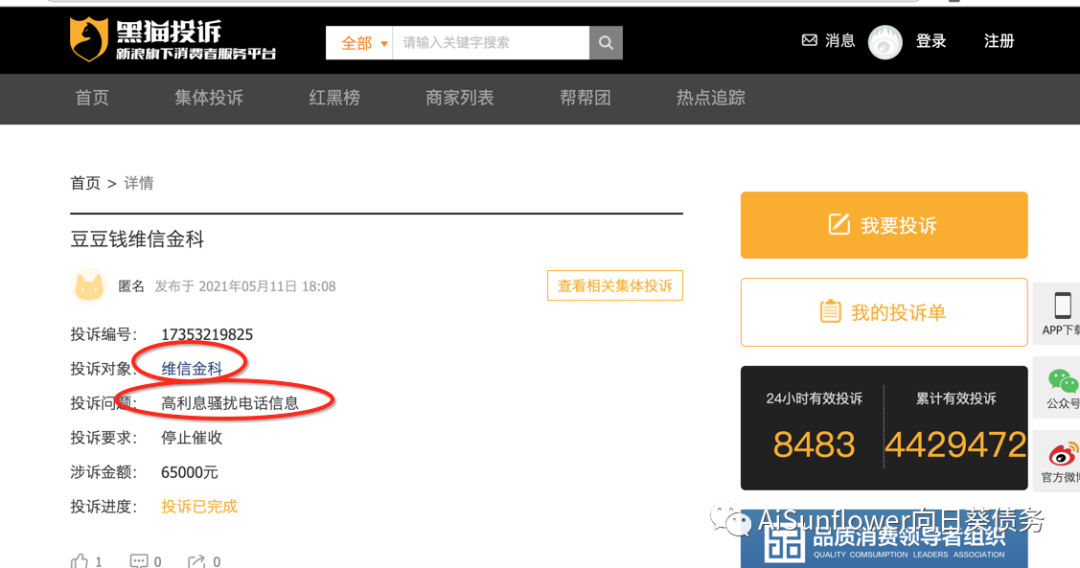Image resolution: width=1080 pixels, height=568 pixels.
Task: Click the anonymous cat avatar
Action: tap(89, 286)
